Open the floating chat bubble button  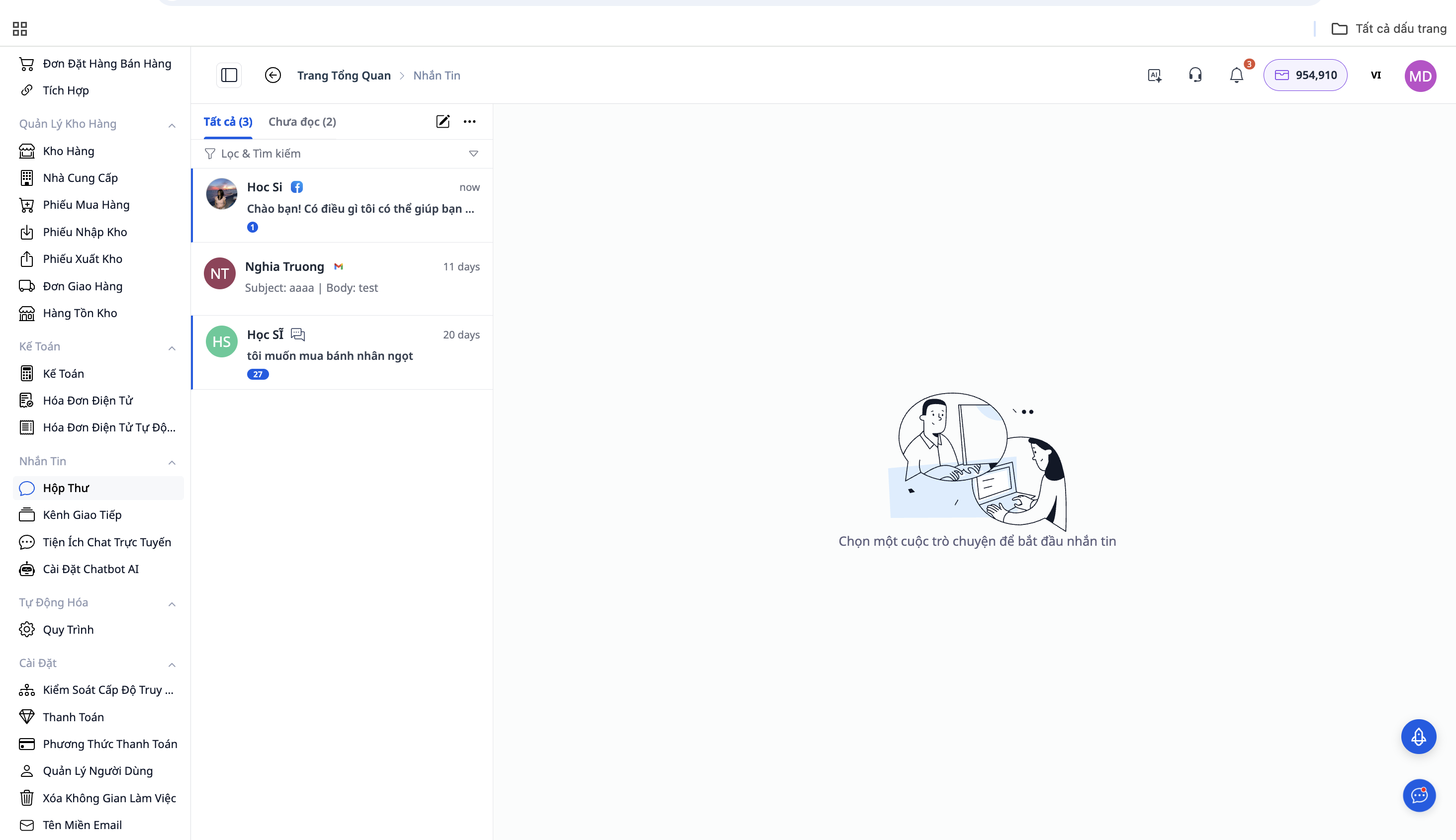[1419, 795]
